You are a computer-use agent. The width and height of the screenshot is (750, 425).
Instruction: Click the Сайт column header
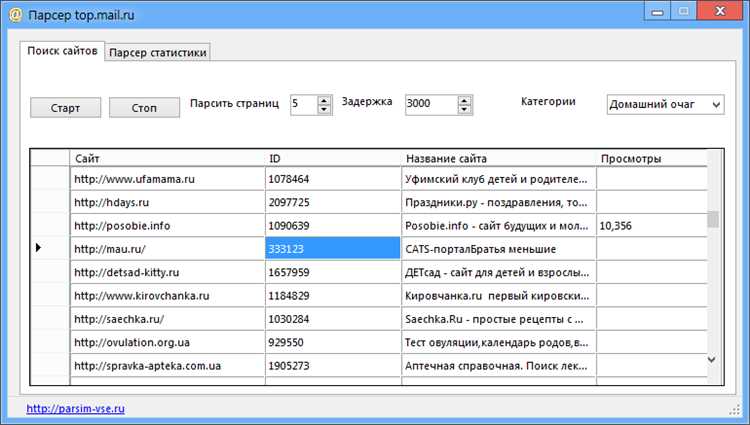(x=167, y=158)
